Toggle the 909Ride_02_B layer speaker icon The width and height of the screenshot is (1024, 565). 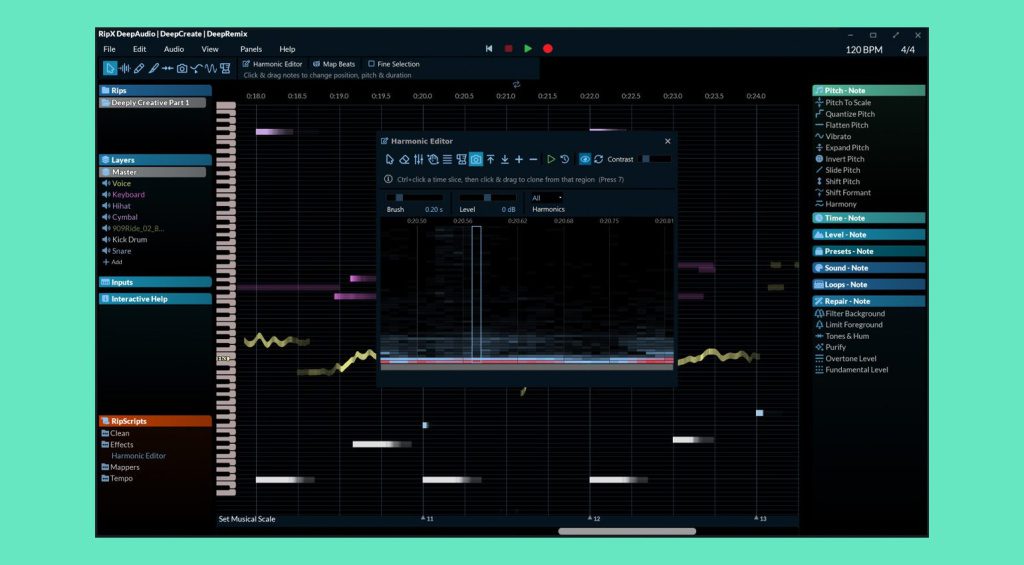106,229
